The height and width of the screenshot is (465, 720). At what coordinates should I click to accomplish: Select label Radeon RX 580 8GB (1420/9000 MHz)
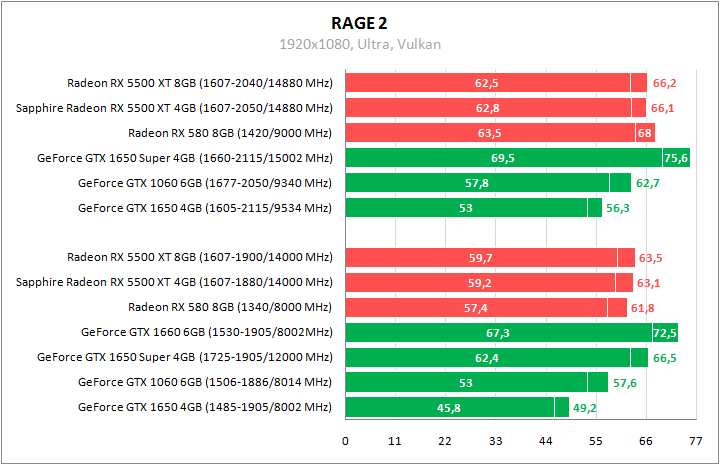[x=230, y=133]
